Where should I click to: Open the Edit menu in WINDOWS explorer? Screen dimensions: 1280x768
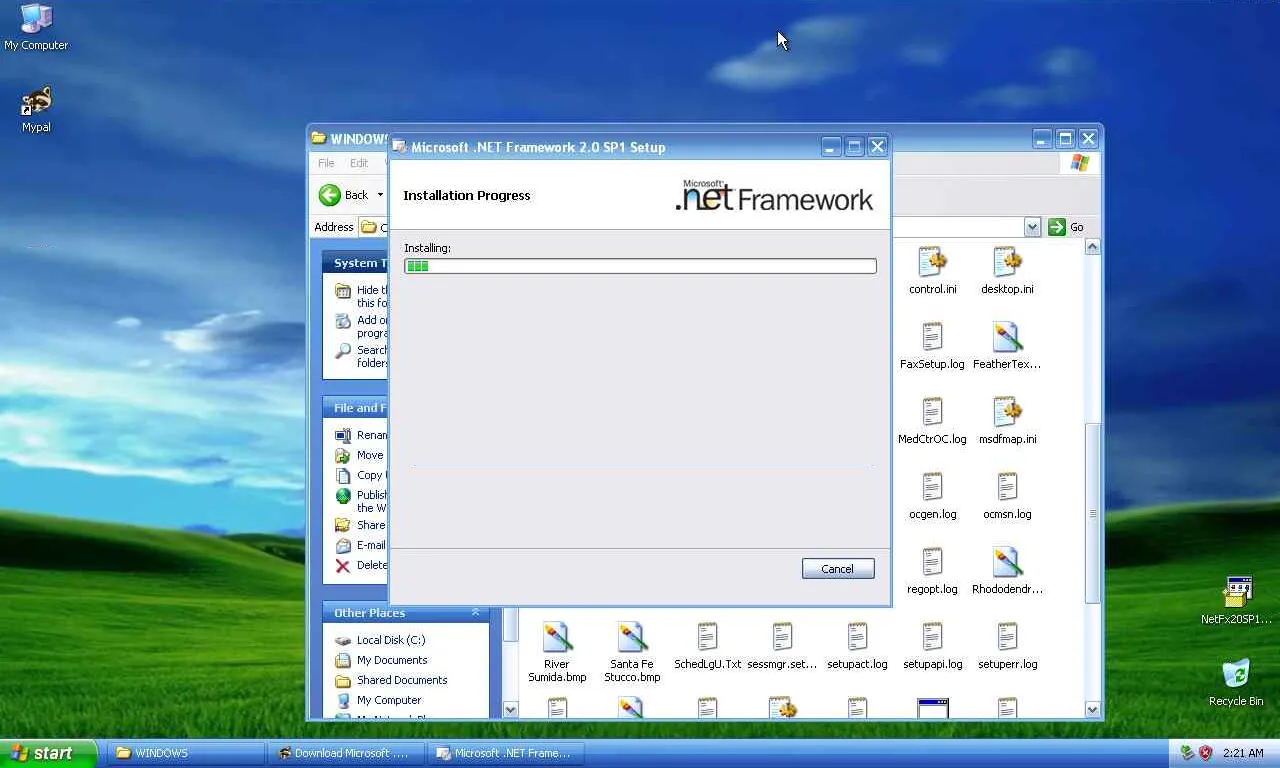click(359, 163)
